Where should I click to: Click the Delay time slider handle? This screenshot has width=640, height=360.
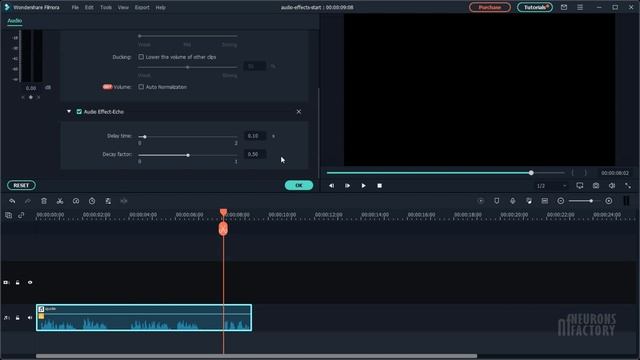tap(144, 137)
